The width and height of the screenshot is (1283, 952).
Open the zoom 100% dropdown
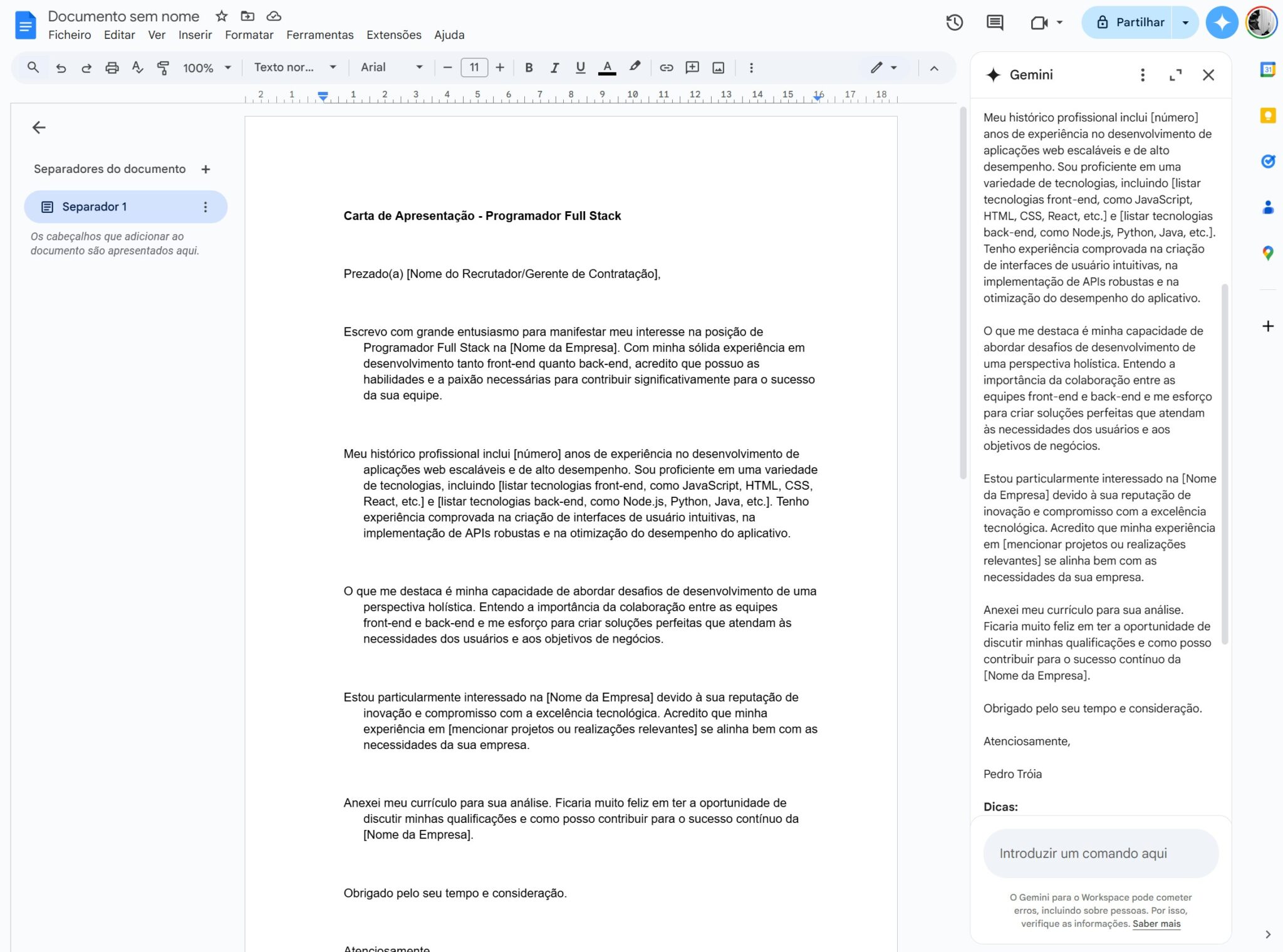(207, 68)
